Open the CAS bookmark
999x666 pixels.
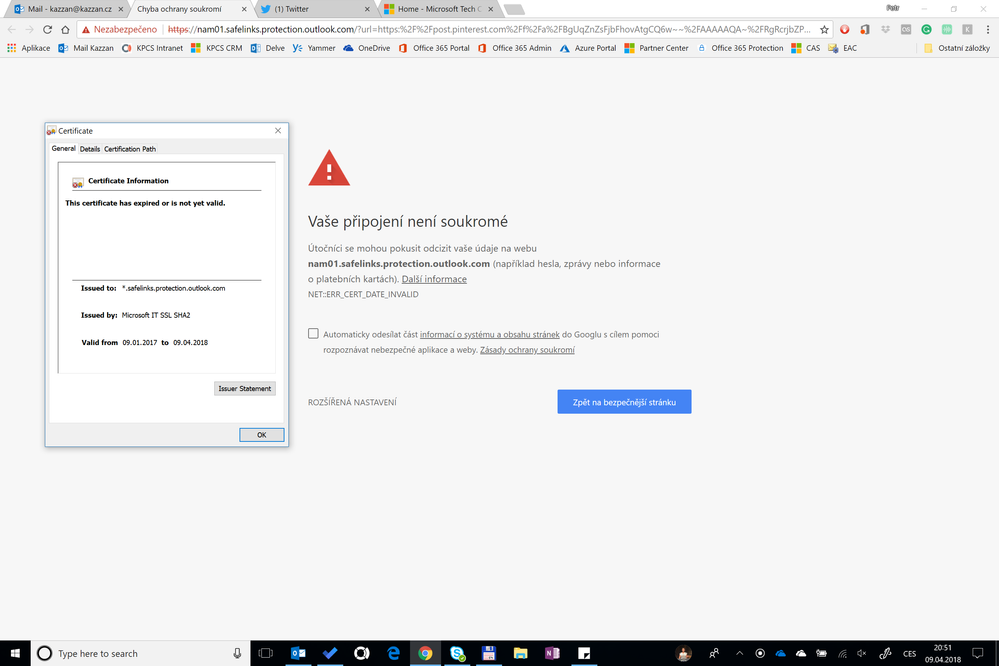coord(806,48)
